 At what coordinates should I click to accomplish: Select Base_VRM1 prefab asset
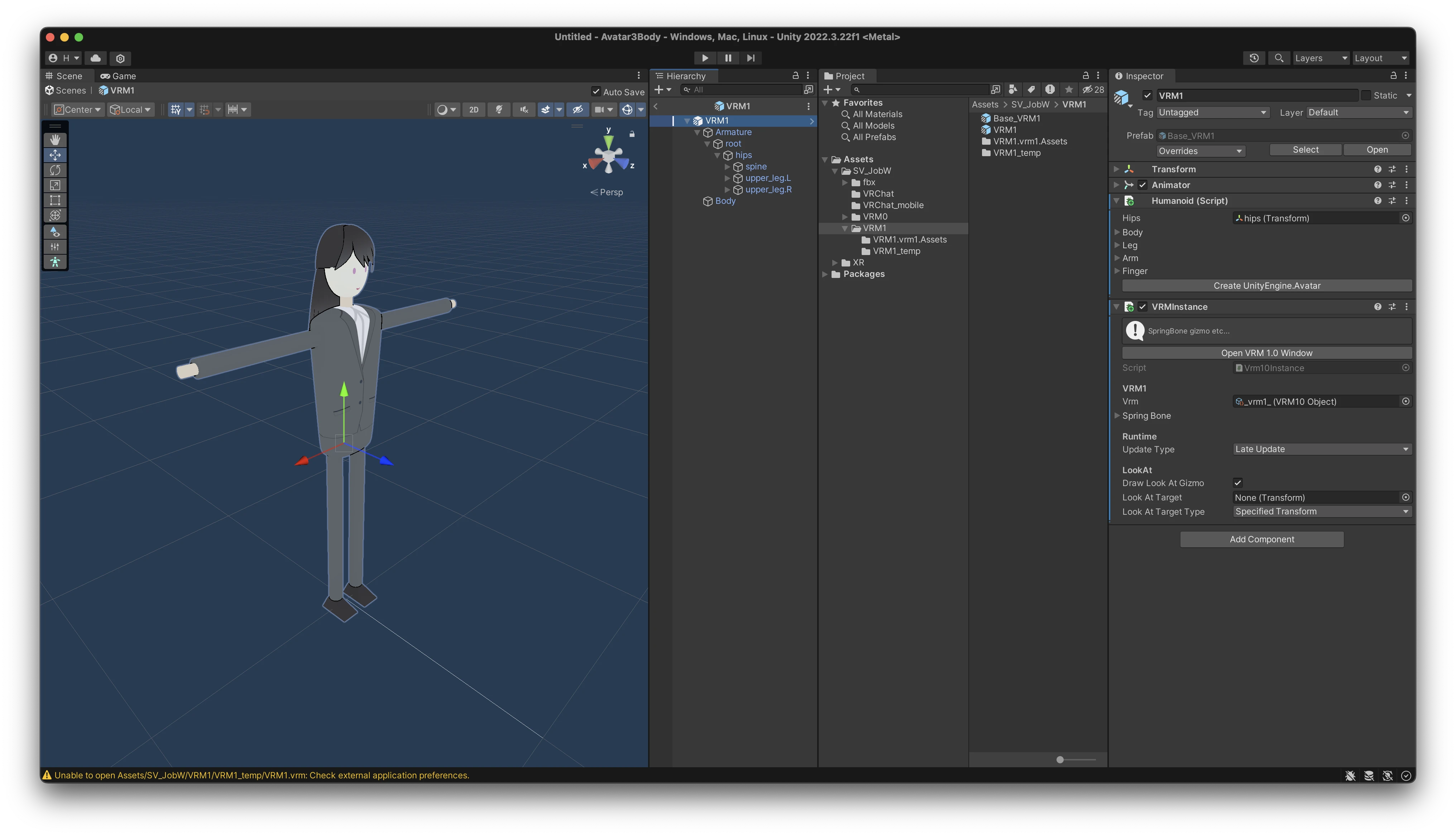(1016, 118)
